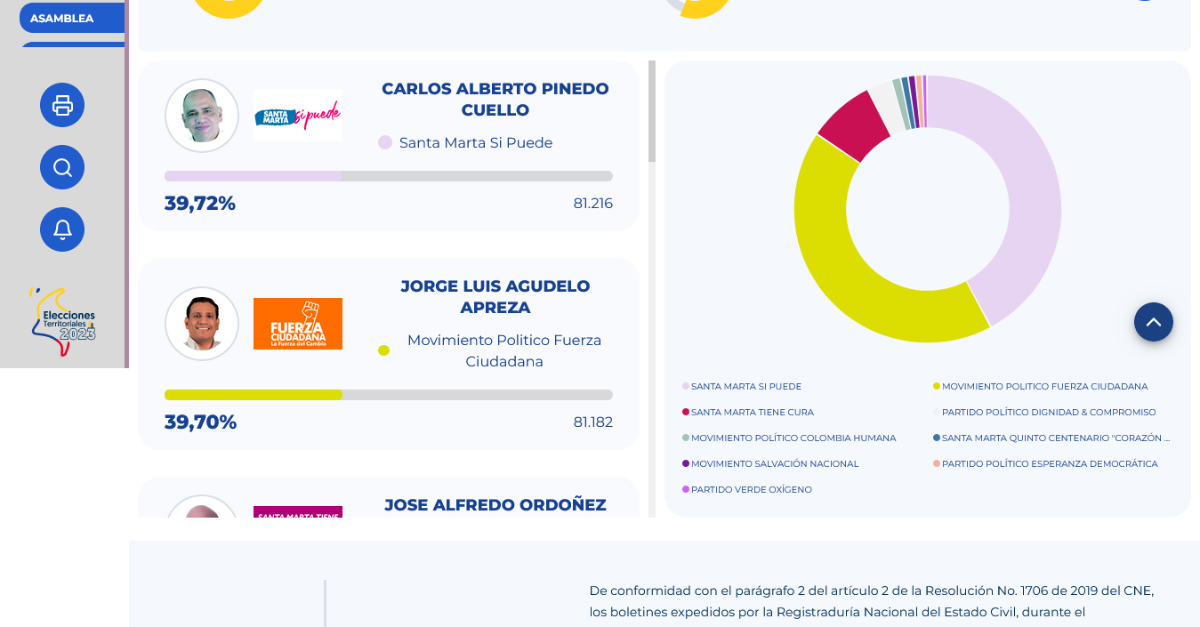Click Carlos Alberto Pinedo Cuello's photo

[x=202, y=116]
